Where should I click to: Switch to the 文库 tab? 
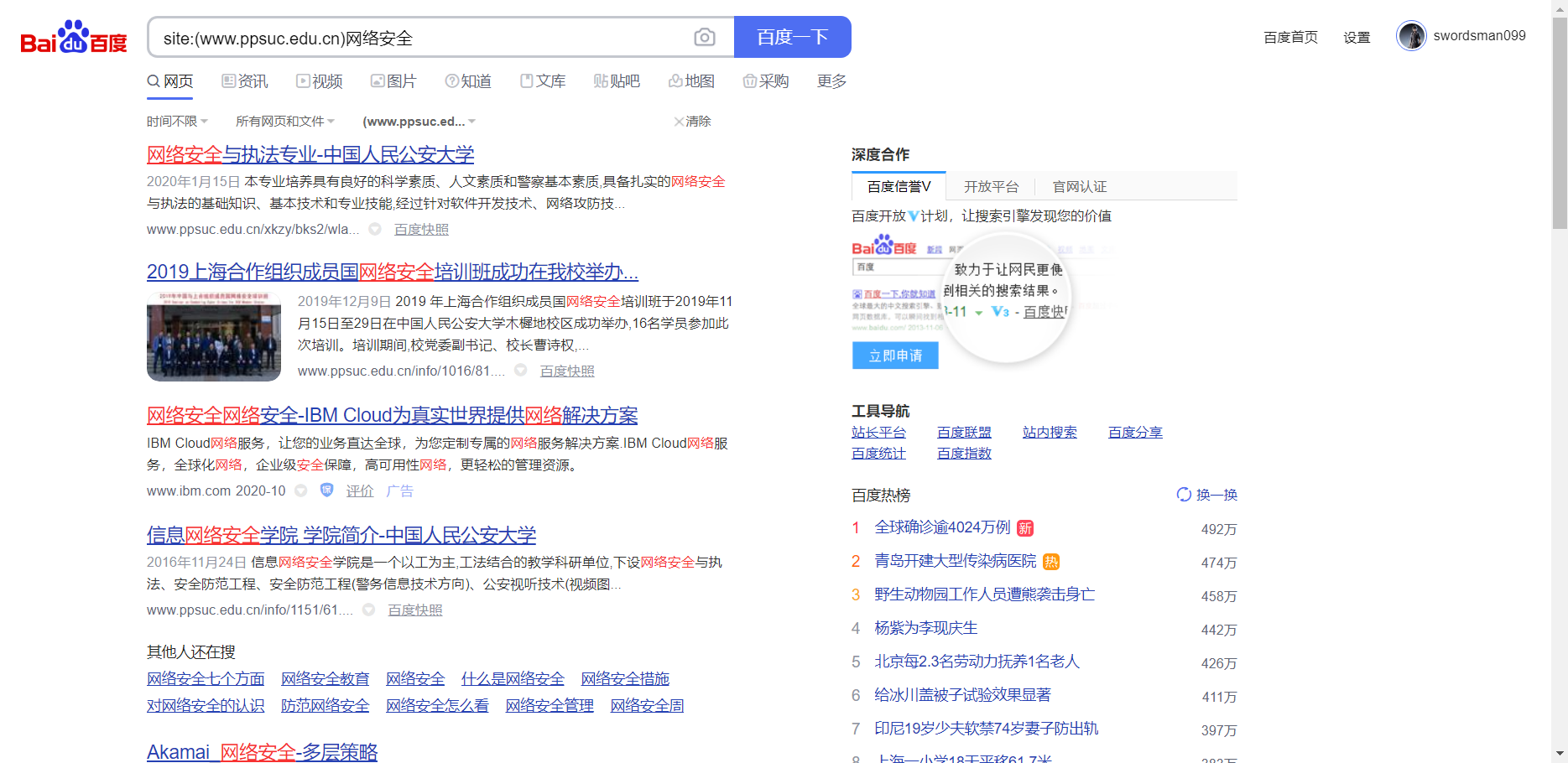[x=543, y=81]
